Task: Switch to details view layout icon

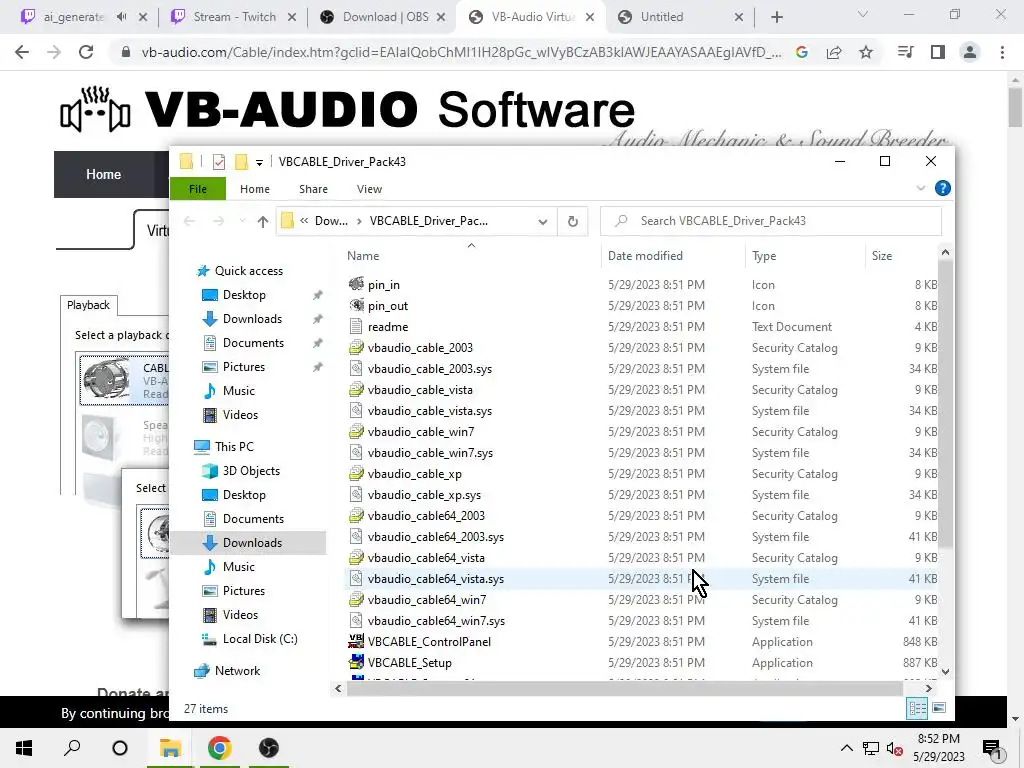Action: point(918,708)
